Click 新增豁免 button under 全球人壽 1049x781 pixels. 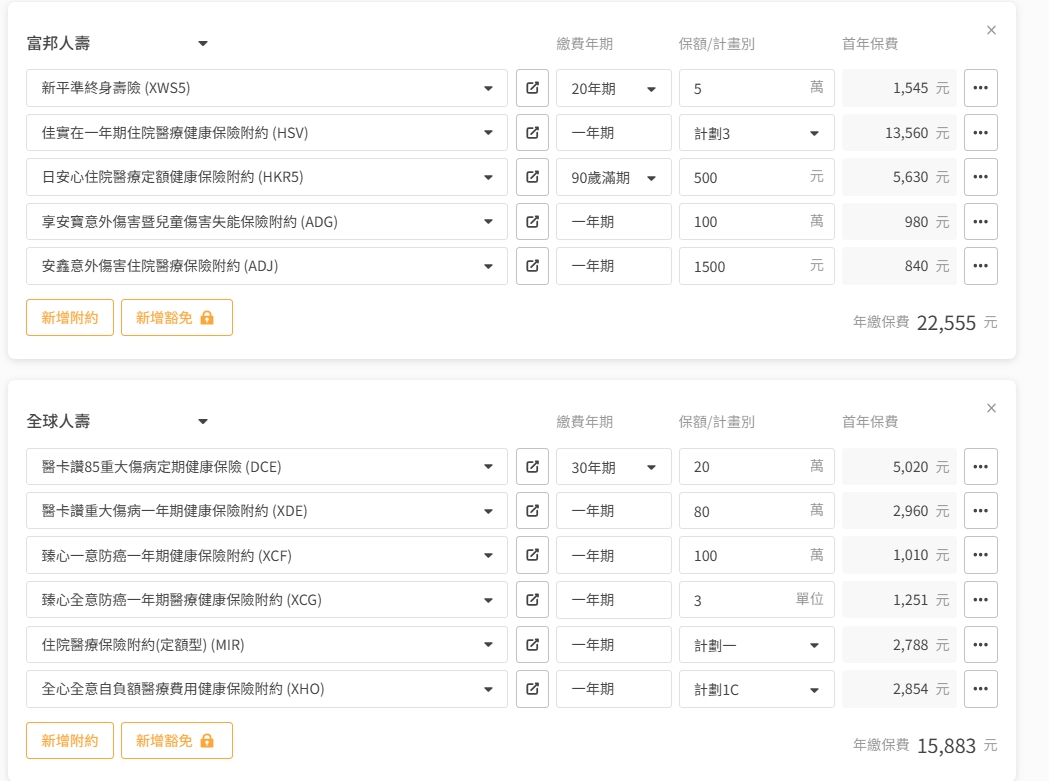tap(176, 741)
